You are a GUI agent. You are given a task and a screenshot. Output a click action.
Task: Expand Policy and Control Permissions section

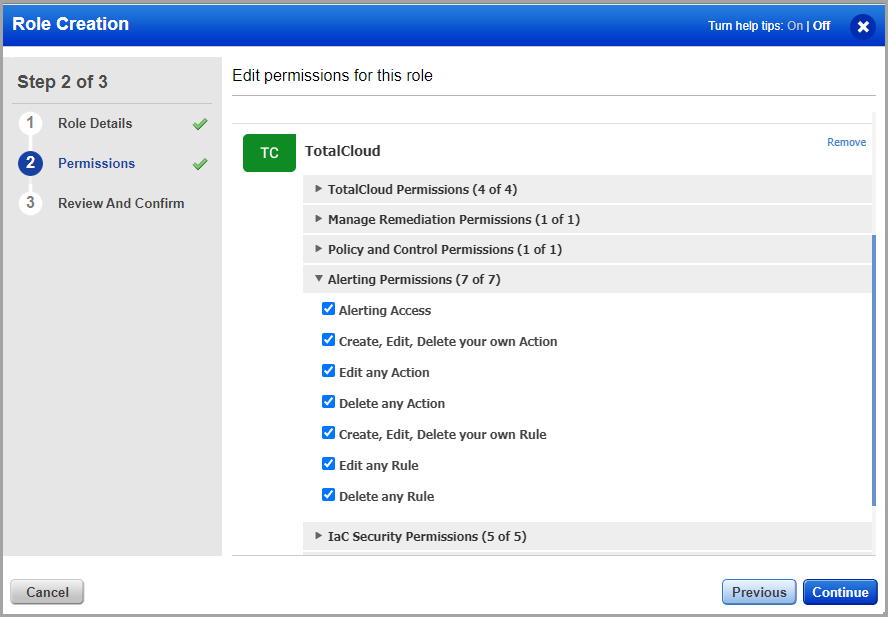(x=587, y=249)
